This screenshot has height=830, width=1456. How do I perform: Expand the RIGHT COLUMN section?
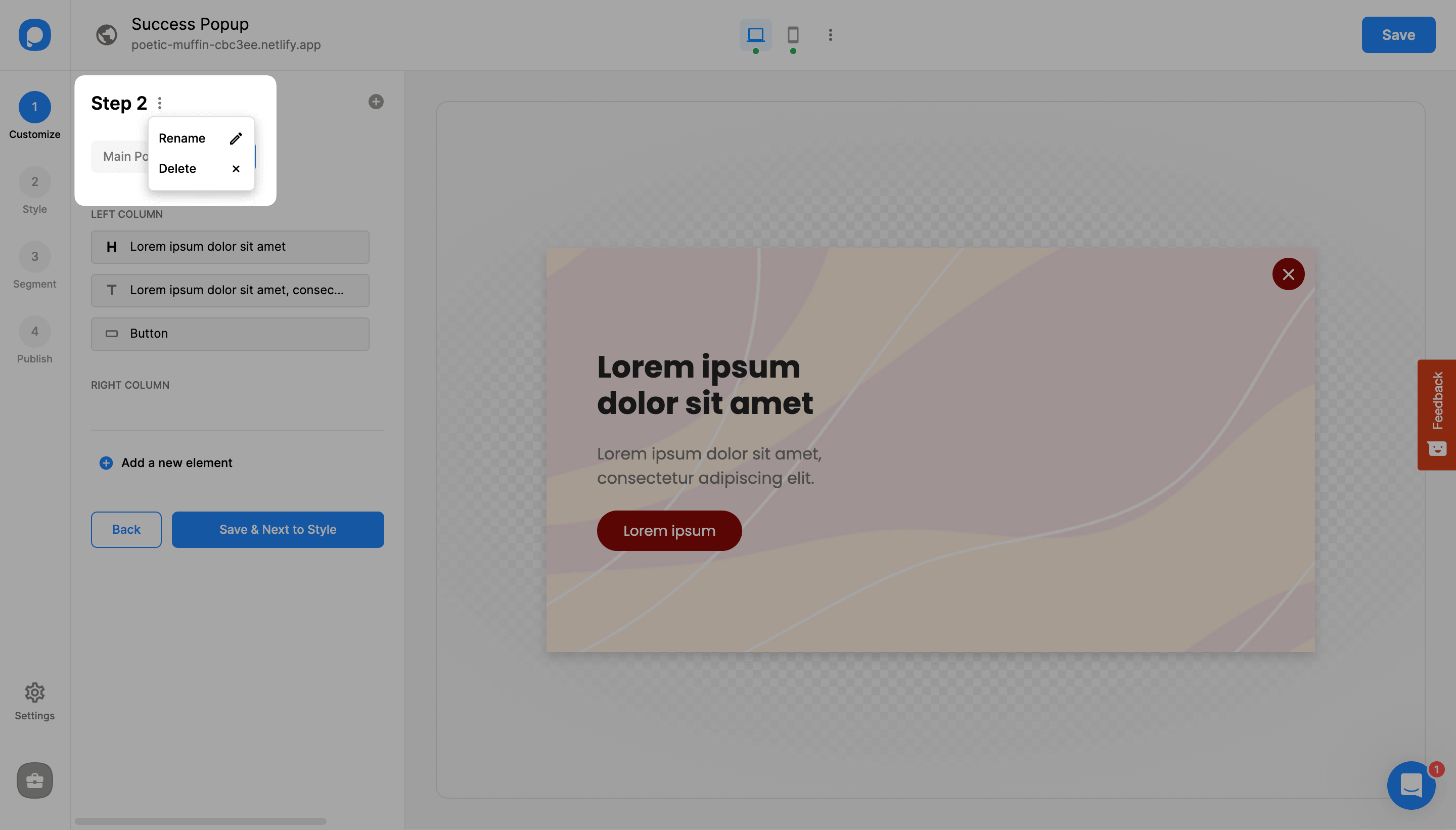[x=129, y=385]
